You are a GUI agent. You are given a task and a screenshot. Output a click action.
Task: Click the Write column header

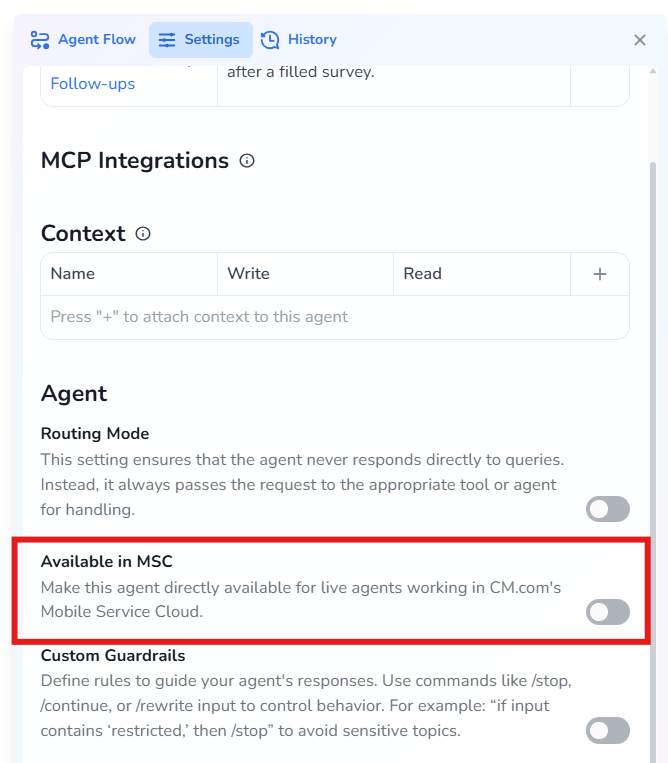pos(248,274)
